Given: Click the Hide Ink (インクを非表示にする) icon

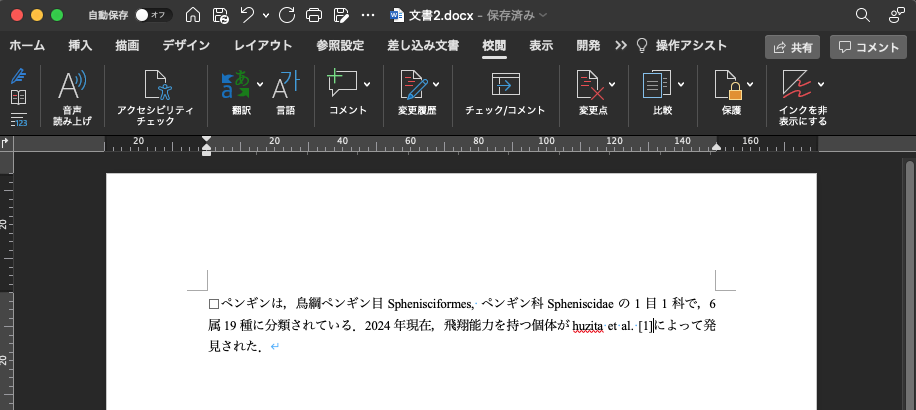Looking at the screenshot, I should click(x=796, y=86).
